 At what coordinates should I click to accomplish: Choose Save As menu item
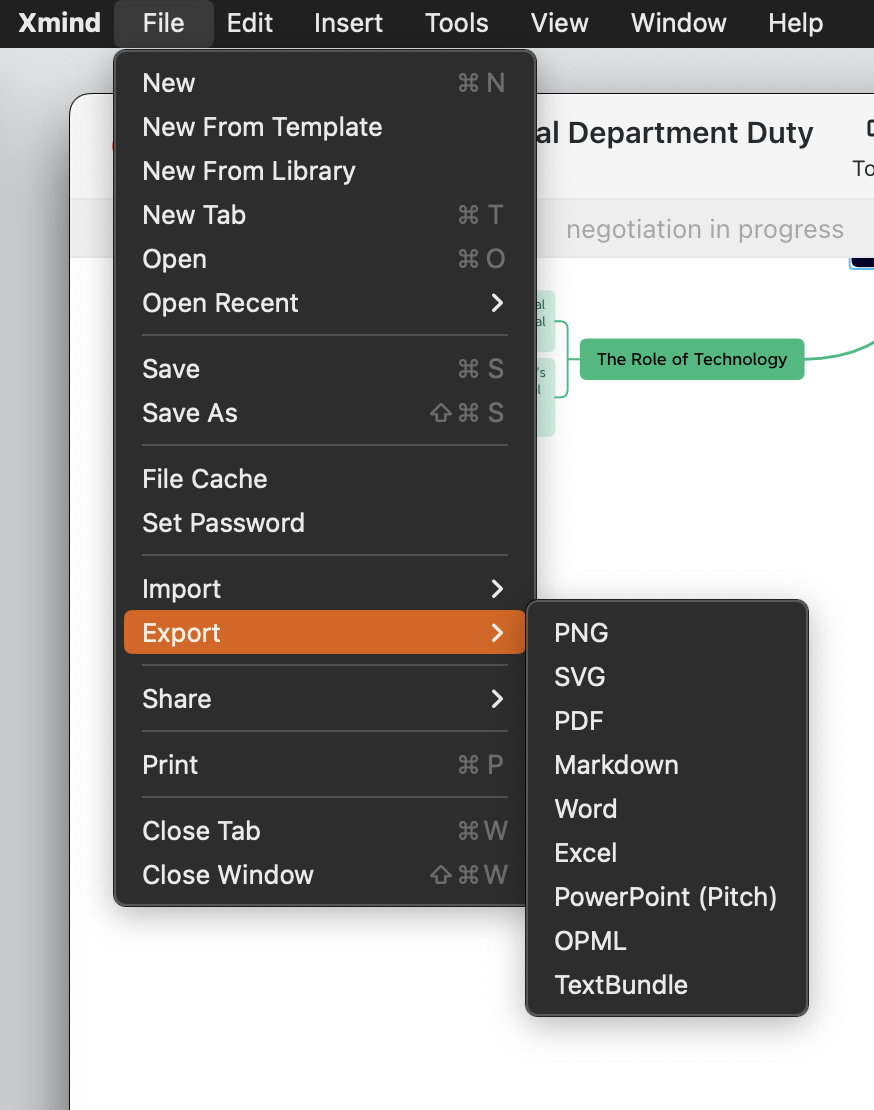click(324, 413)
